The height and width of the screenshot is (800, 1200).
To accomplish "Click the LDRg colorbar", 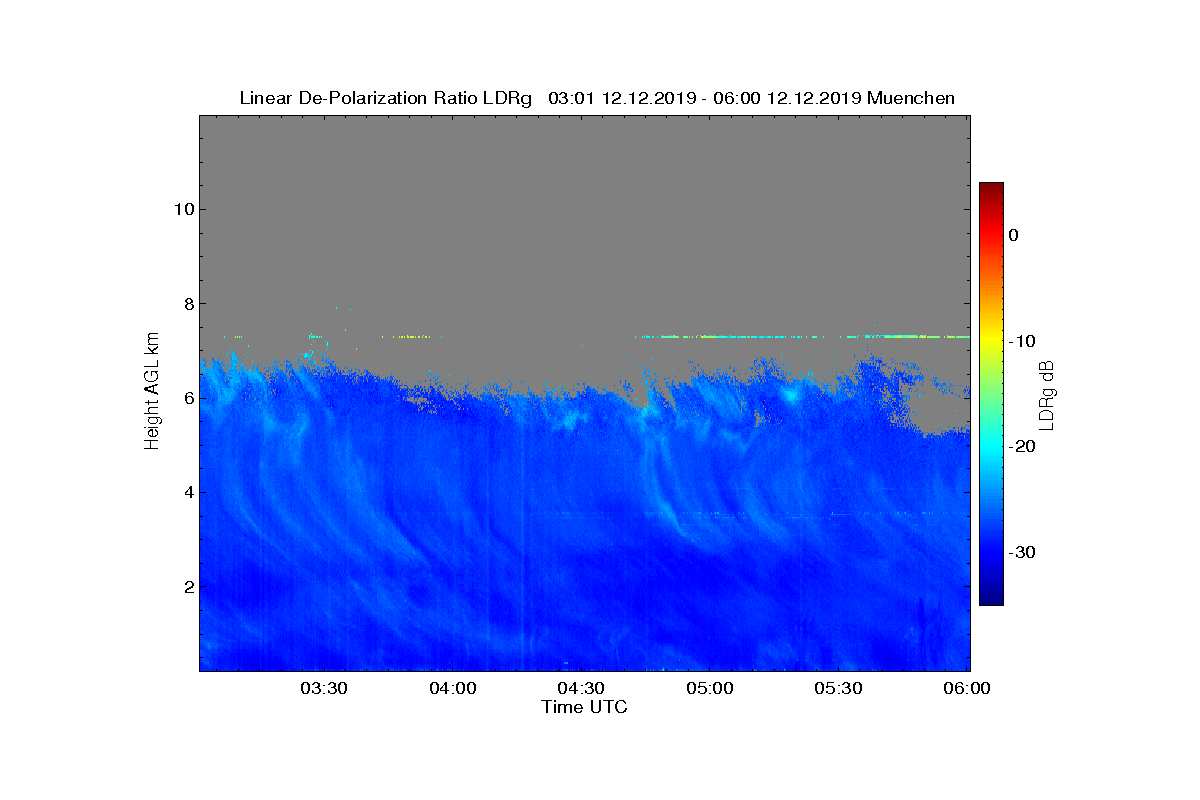I will (991, 394).
